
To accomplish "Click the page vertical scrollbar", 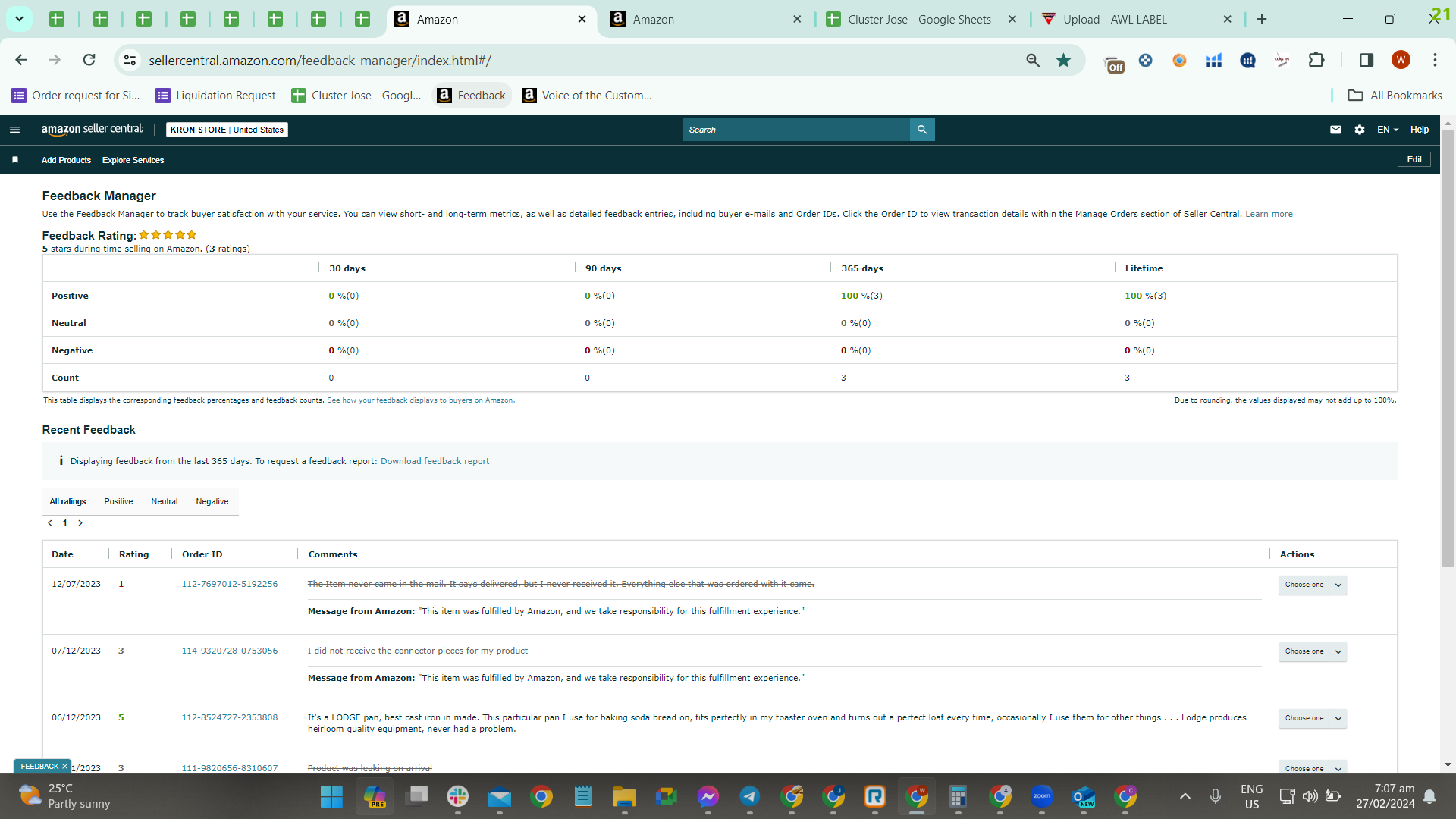I will point(1448,349).
